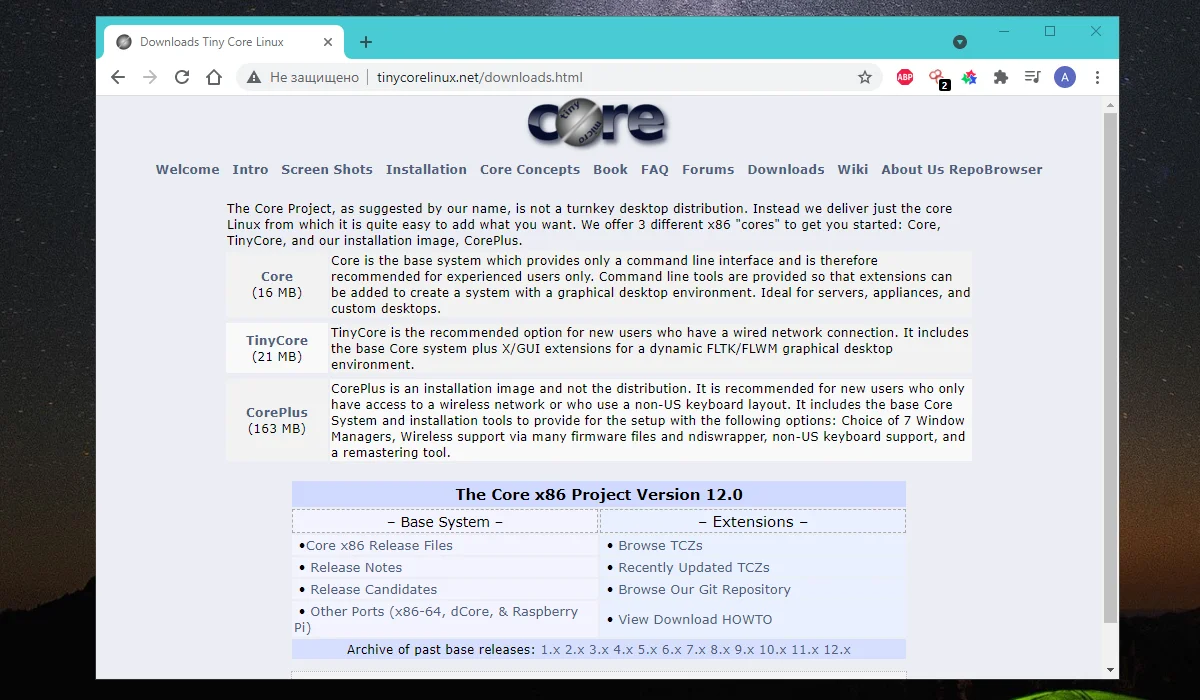Open the extension with badge 2
Screen dimensions: 1200x700
(938, 78)
